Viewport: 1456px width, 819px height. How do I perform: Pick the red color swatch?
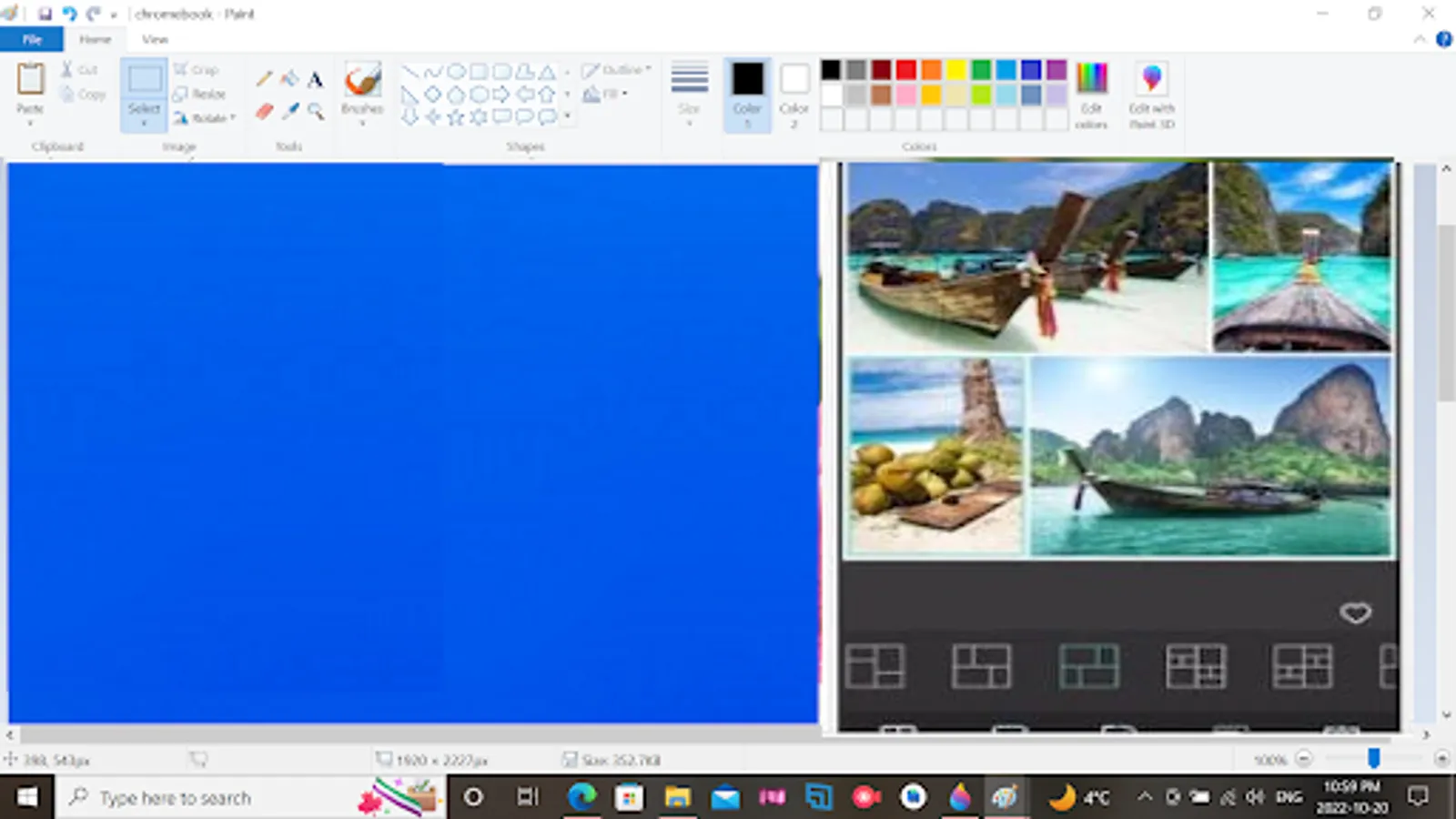point(905,70)
